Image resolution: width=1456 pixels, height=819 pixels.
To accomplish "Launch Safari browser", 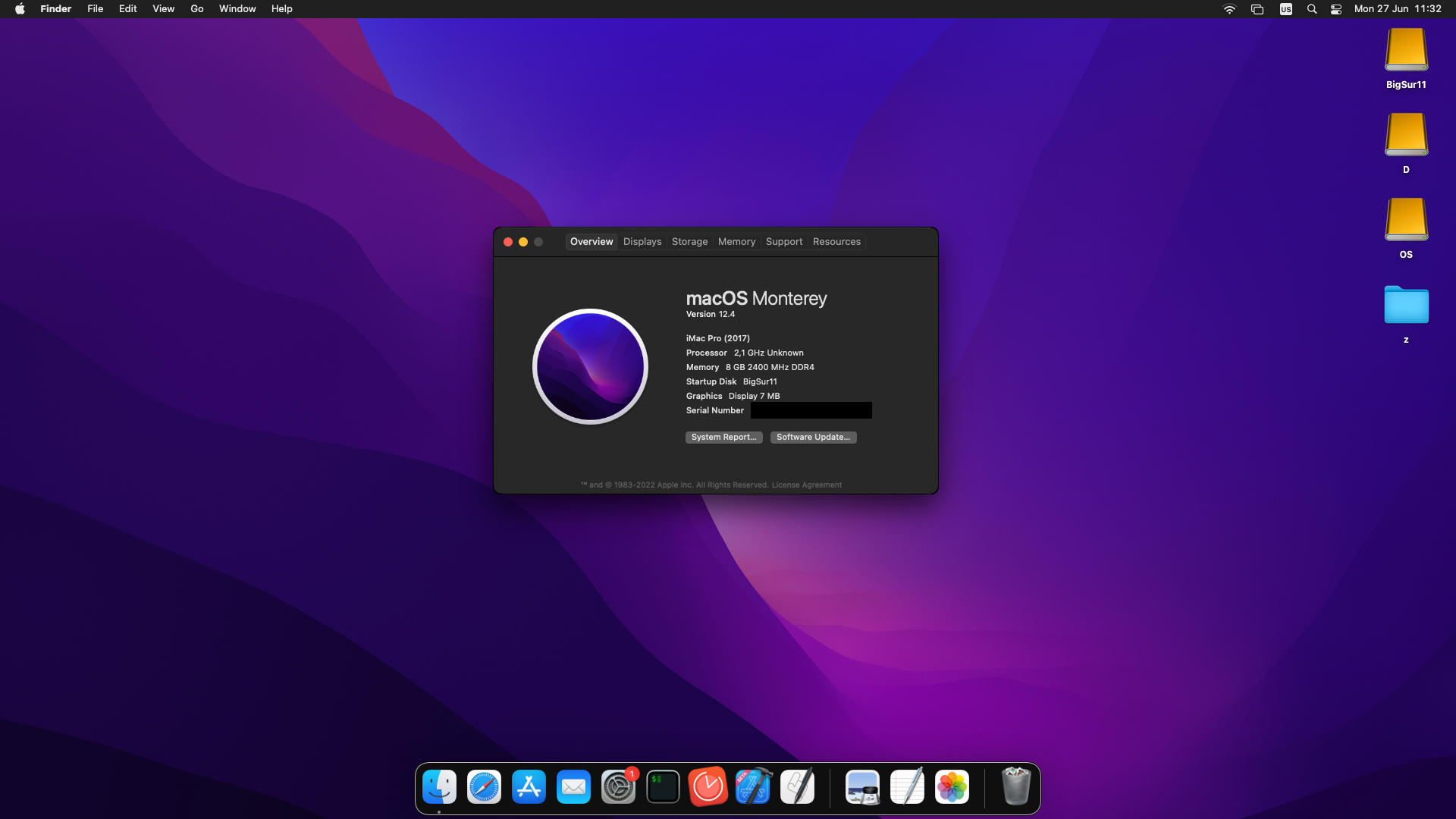I will pyautogui.click(x=484, y=787).
